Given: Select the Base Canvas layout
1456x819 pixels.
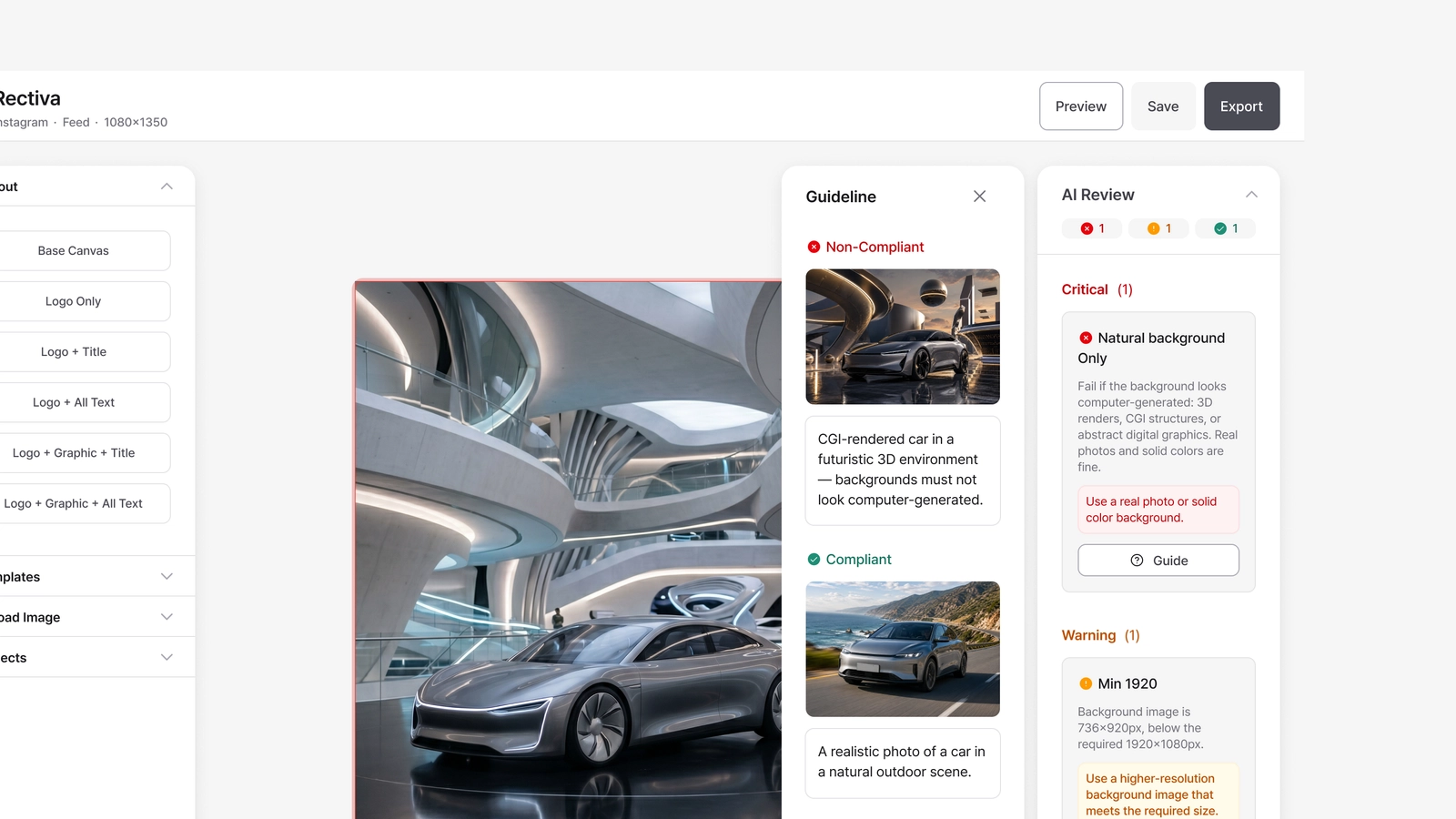Looking at the screenshot, I should pyautogui.click(x=74, y=250).
